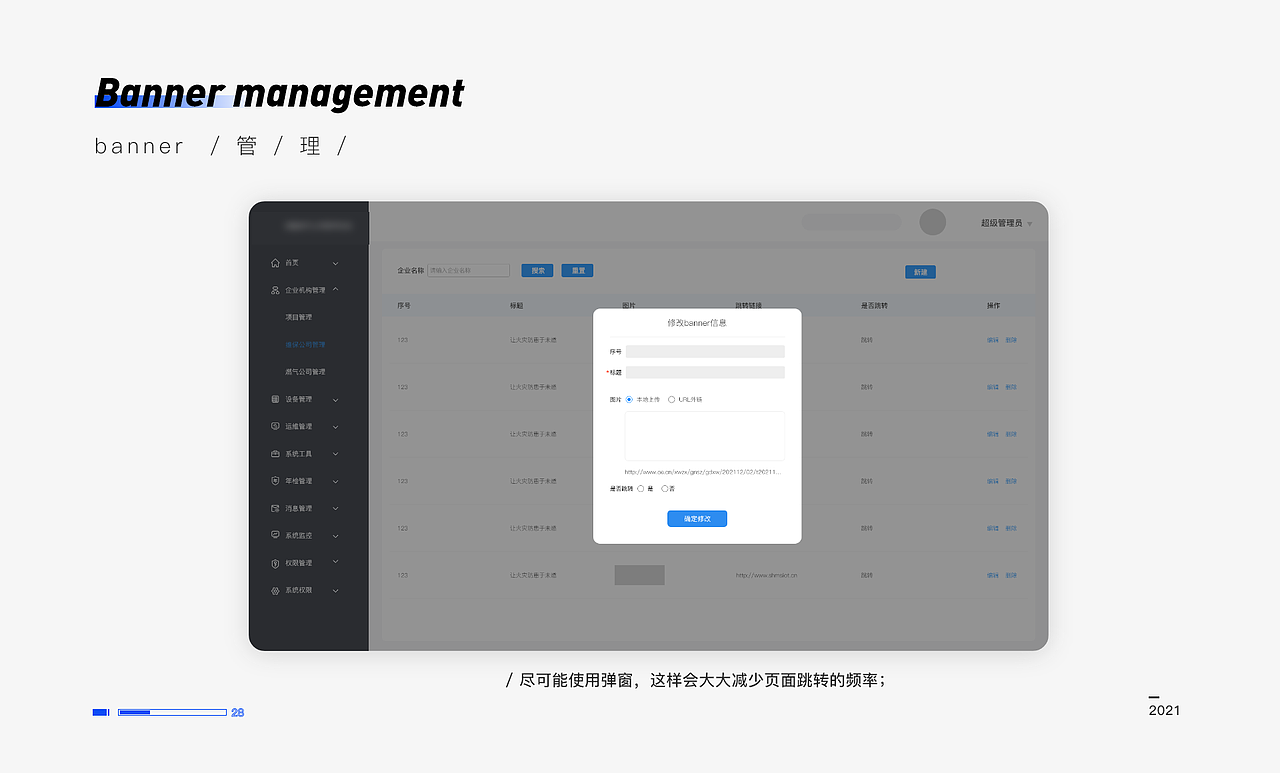Collapse the 企业机构管理 chevron
This screenshot has width=1280, height=773.
pyautogui.click(x=335, y=290)
